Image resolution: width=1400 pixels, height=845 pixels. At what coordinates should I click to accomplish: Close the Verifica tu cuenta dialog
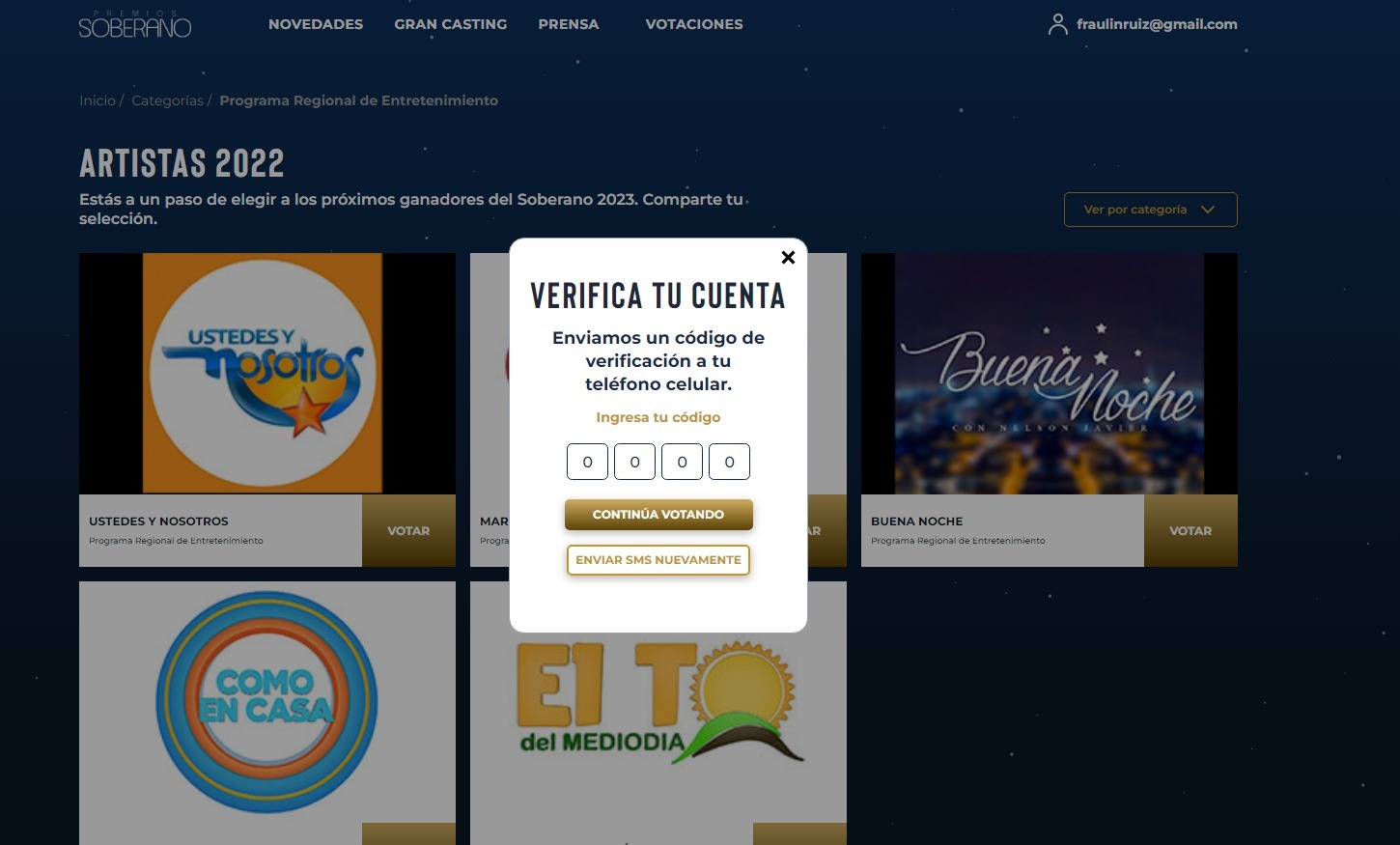(788, 257)
